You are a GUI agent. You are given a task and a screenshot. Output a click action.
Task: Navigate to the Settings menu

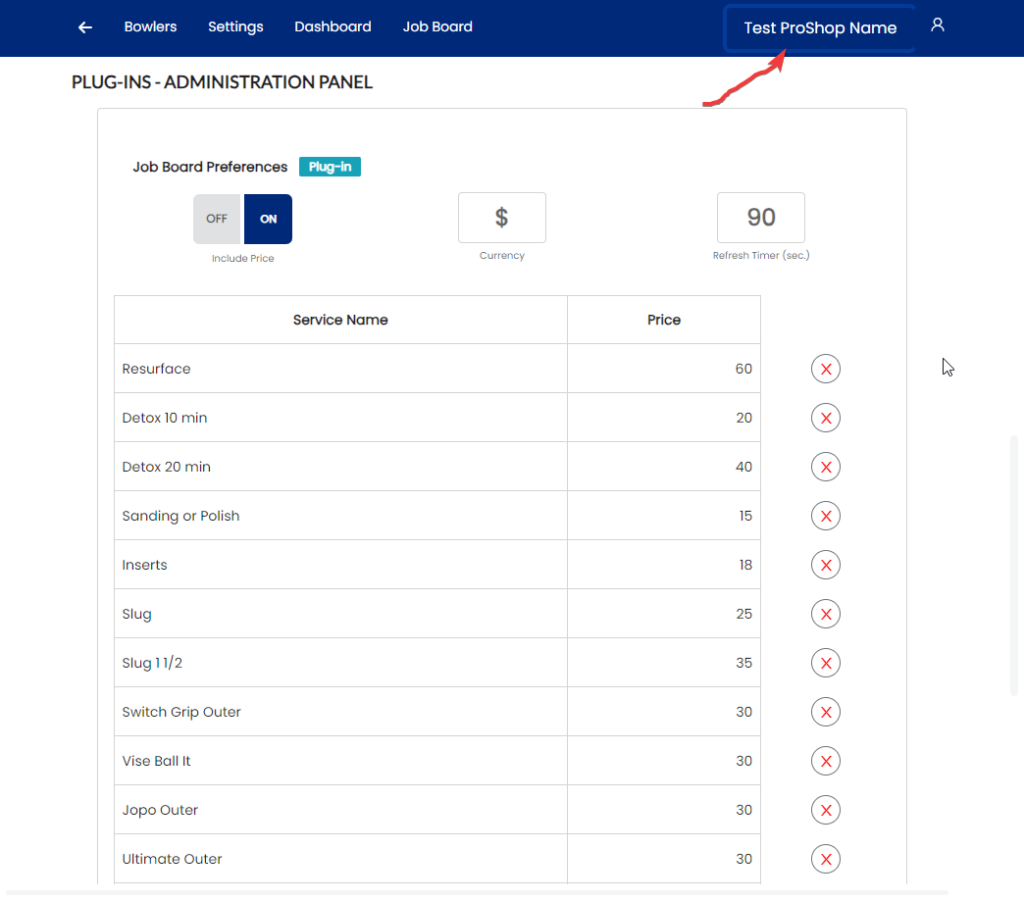[235, 27]
